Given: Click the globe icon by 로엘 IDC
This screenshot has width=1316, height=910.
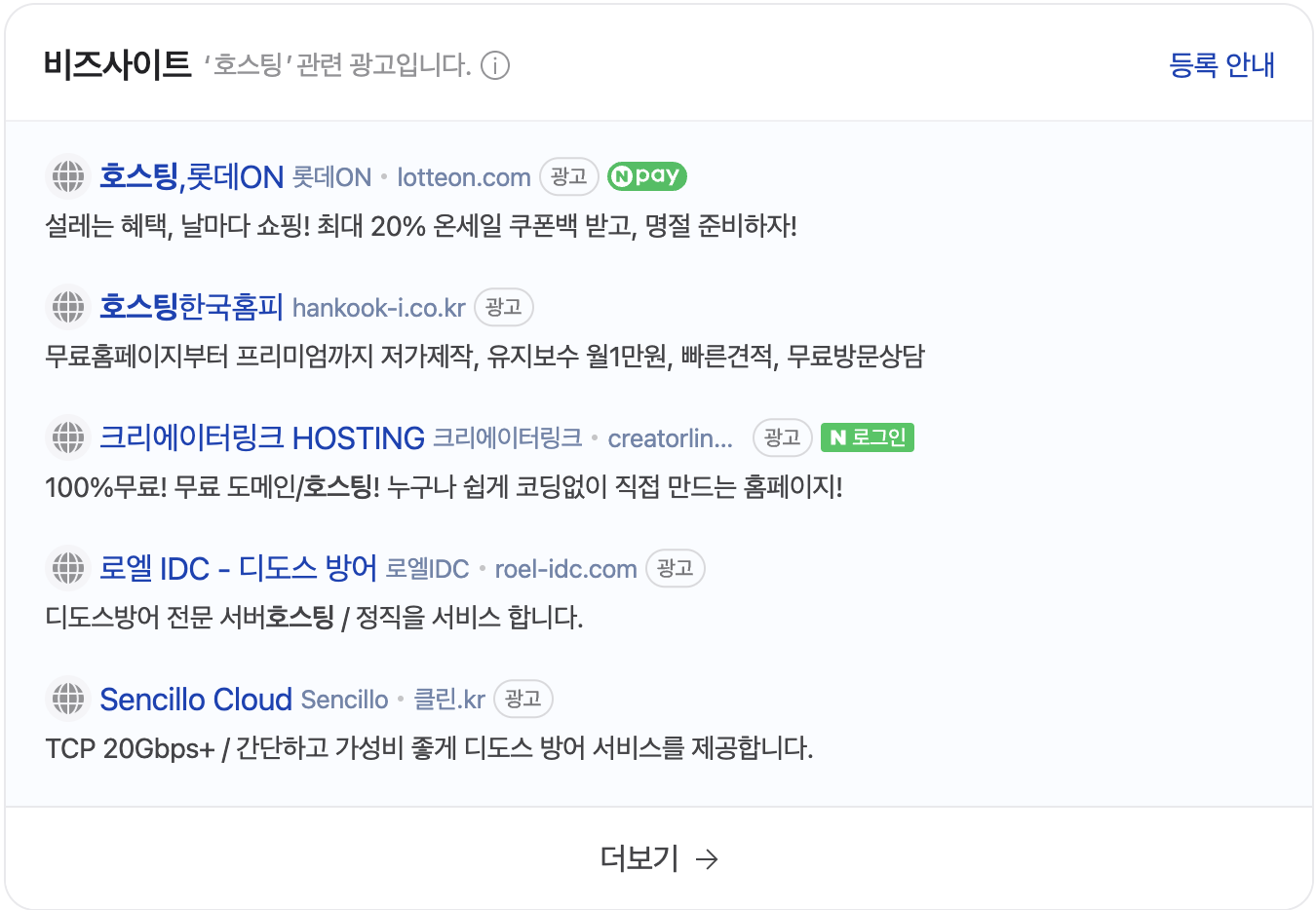Looking at the screenshot, I should point(68,568).
